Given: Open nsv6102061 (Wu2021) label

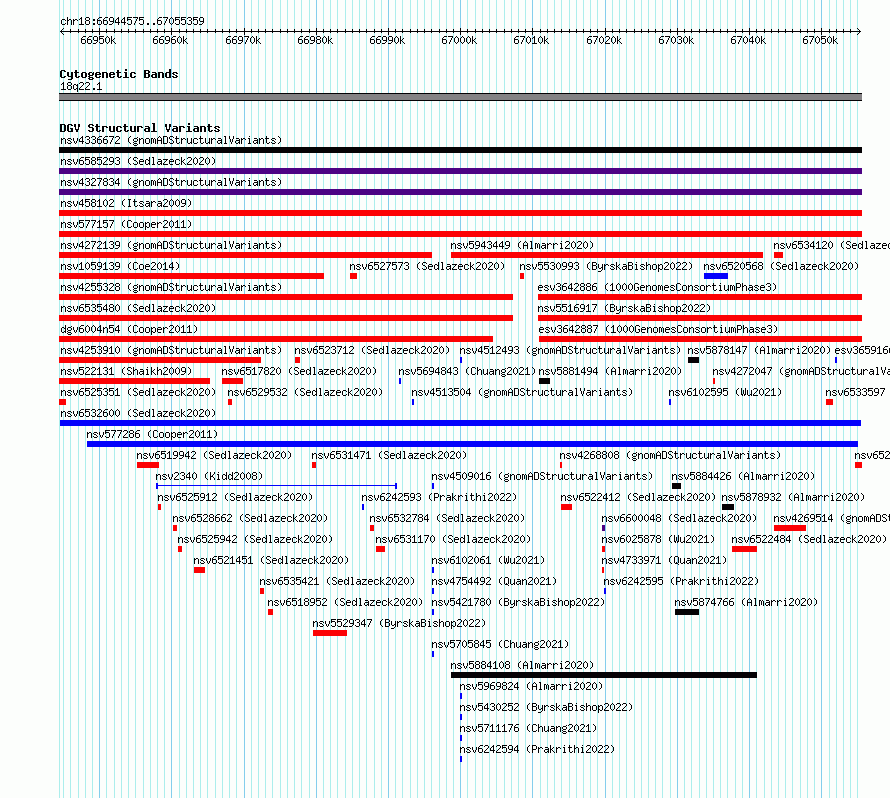Looking at the screenshot, I should 488,560.
